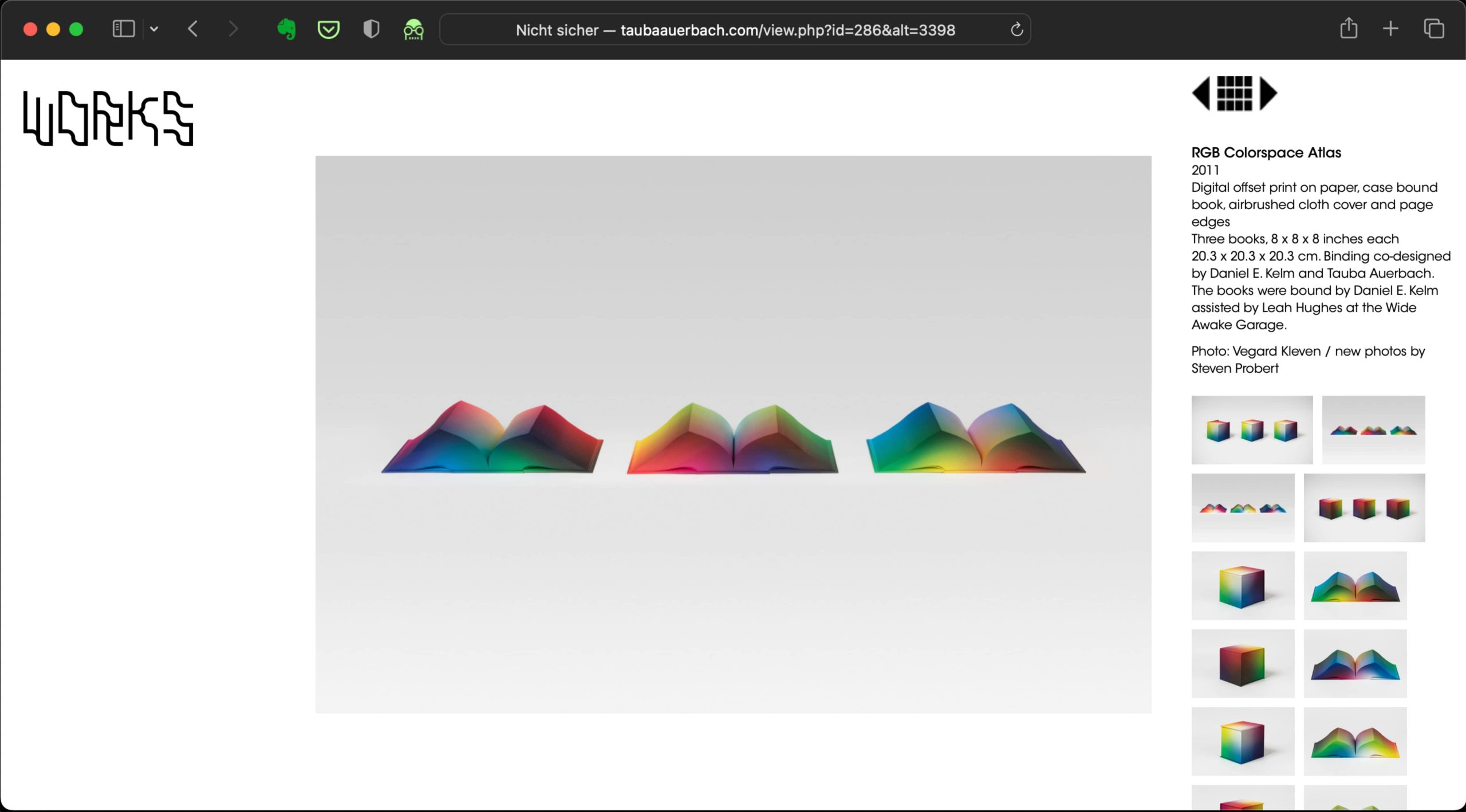Viewport: 1466px width, 812px height.
Task: Click the Evernote web clipper extension icon
Action: (x=286, y=29)
